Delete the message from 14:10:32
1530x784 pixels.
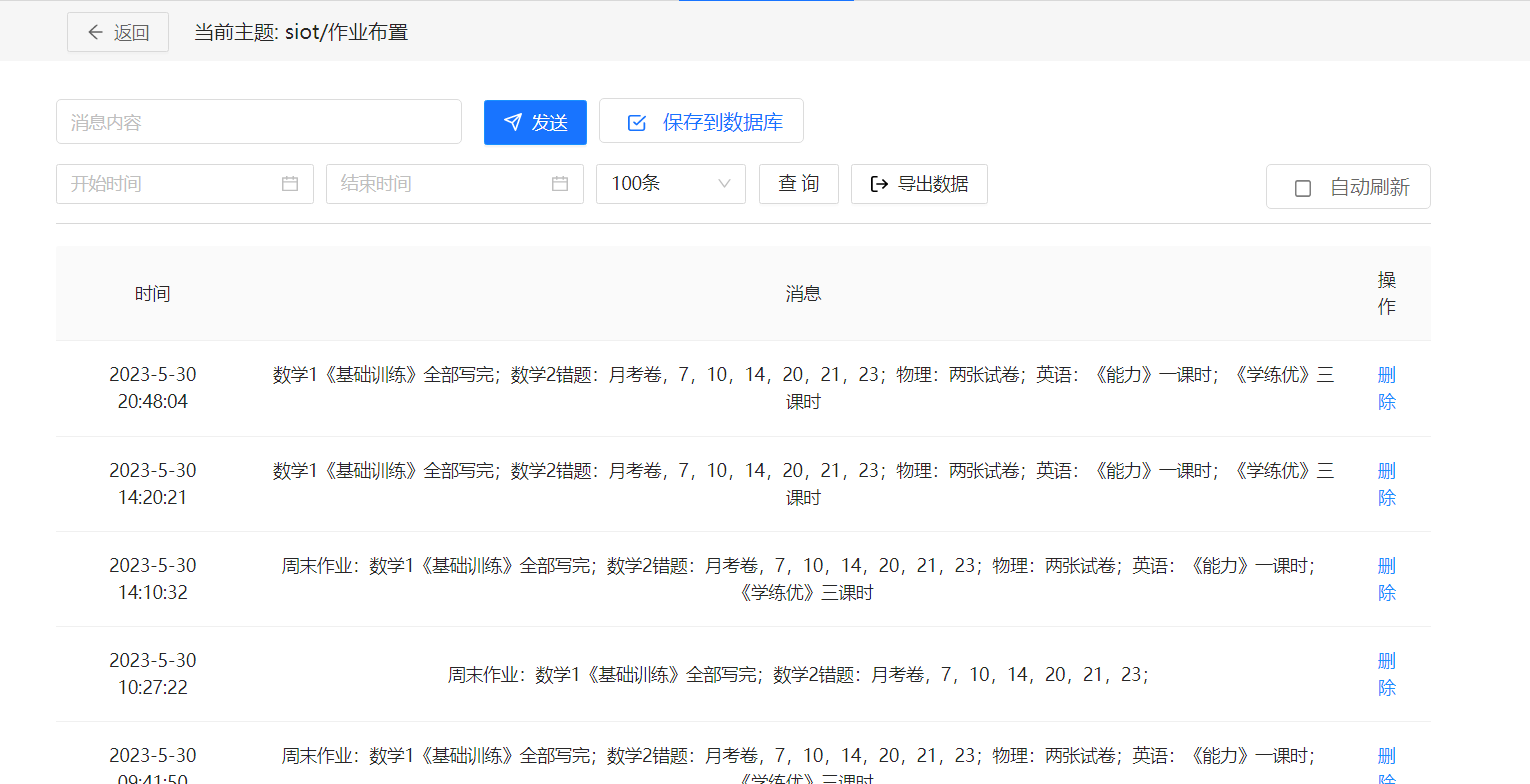[1387, 579]
